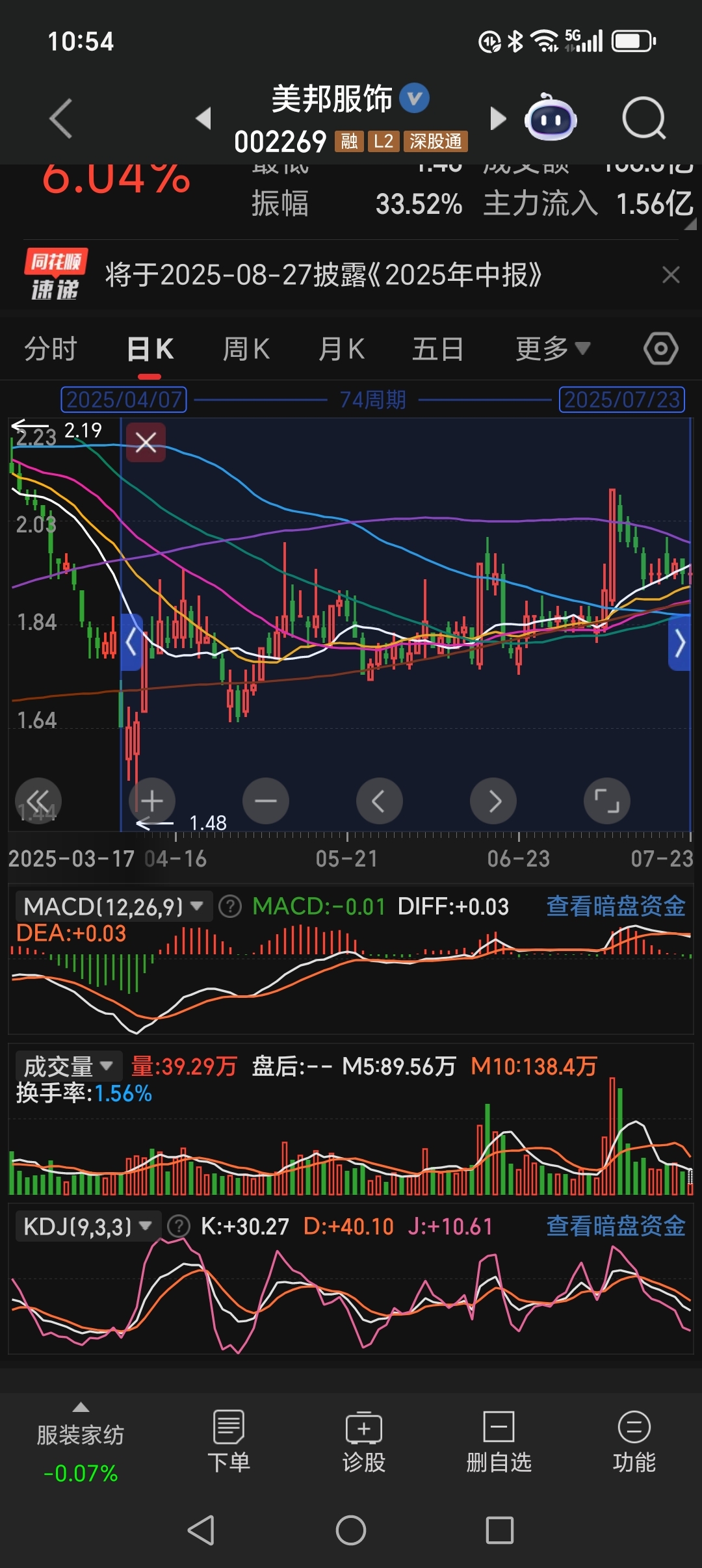Tap the start date 2025/04/07 box

pos(123,400)
